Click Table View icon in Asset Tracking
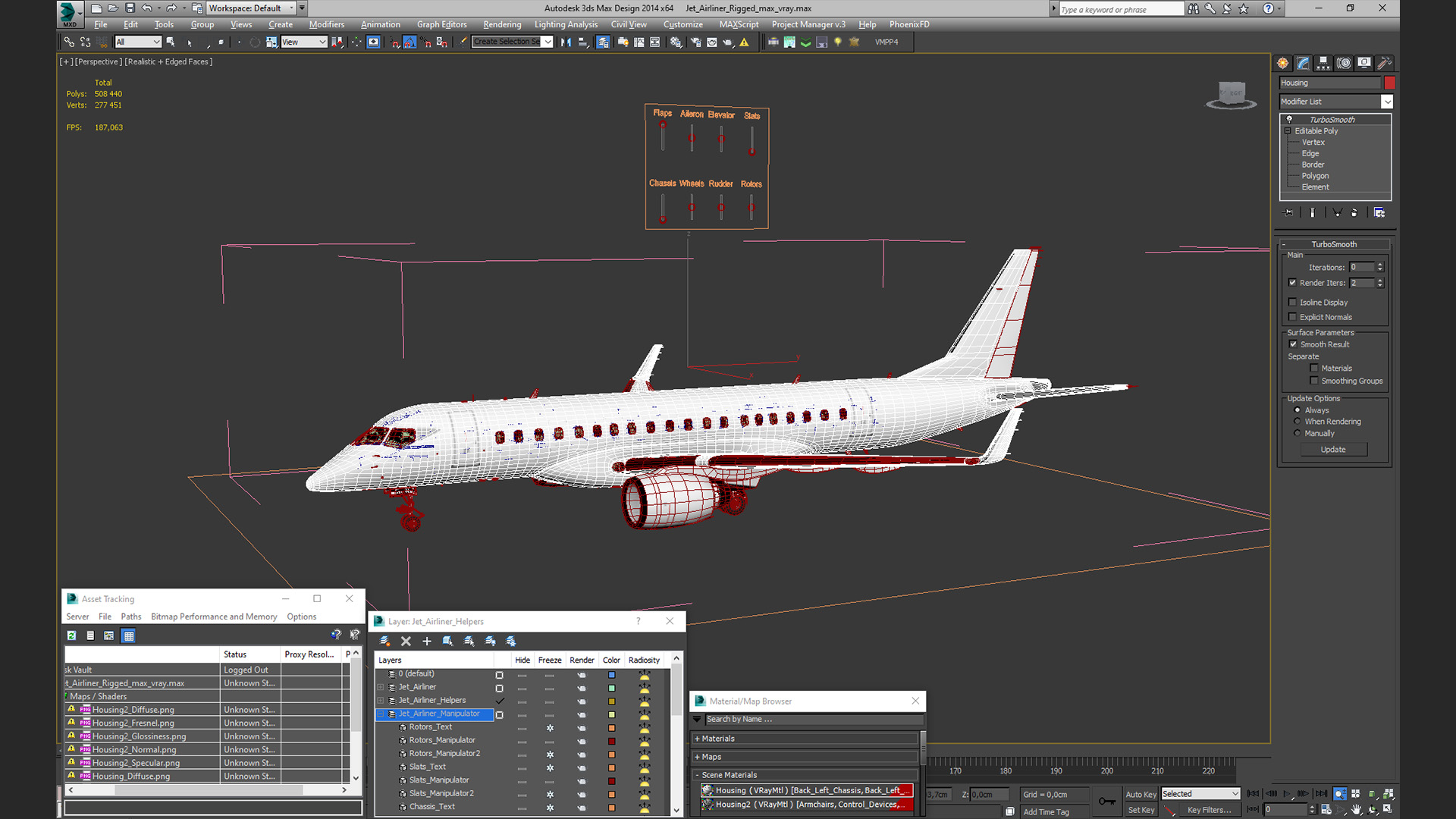This screenshot has height=819, width=1456. (129, 635)
